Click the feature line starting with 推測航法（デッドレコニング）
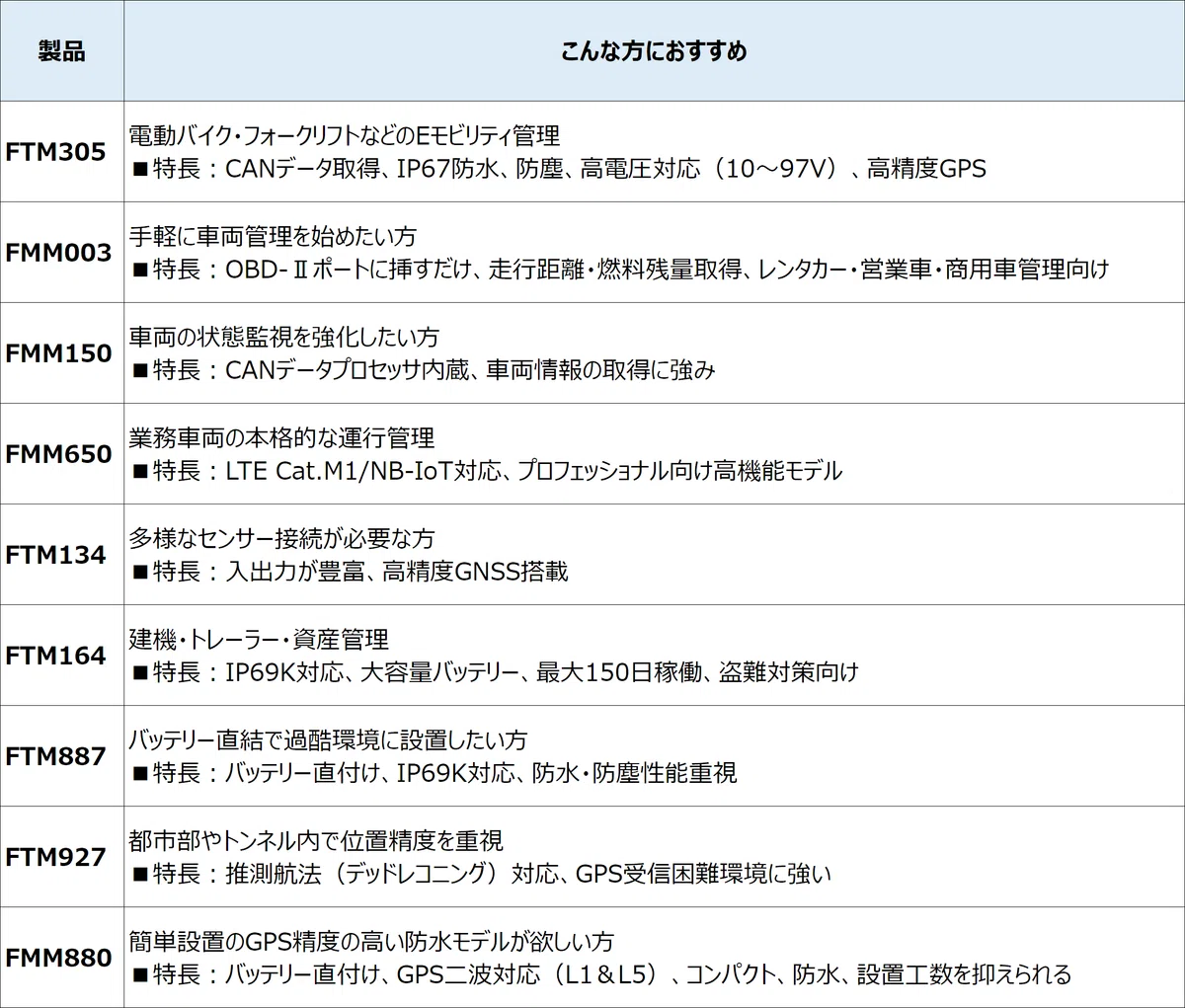This screenshot has height=1008, width=1185. 482,874
